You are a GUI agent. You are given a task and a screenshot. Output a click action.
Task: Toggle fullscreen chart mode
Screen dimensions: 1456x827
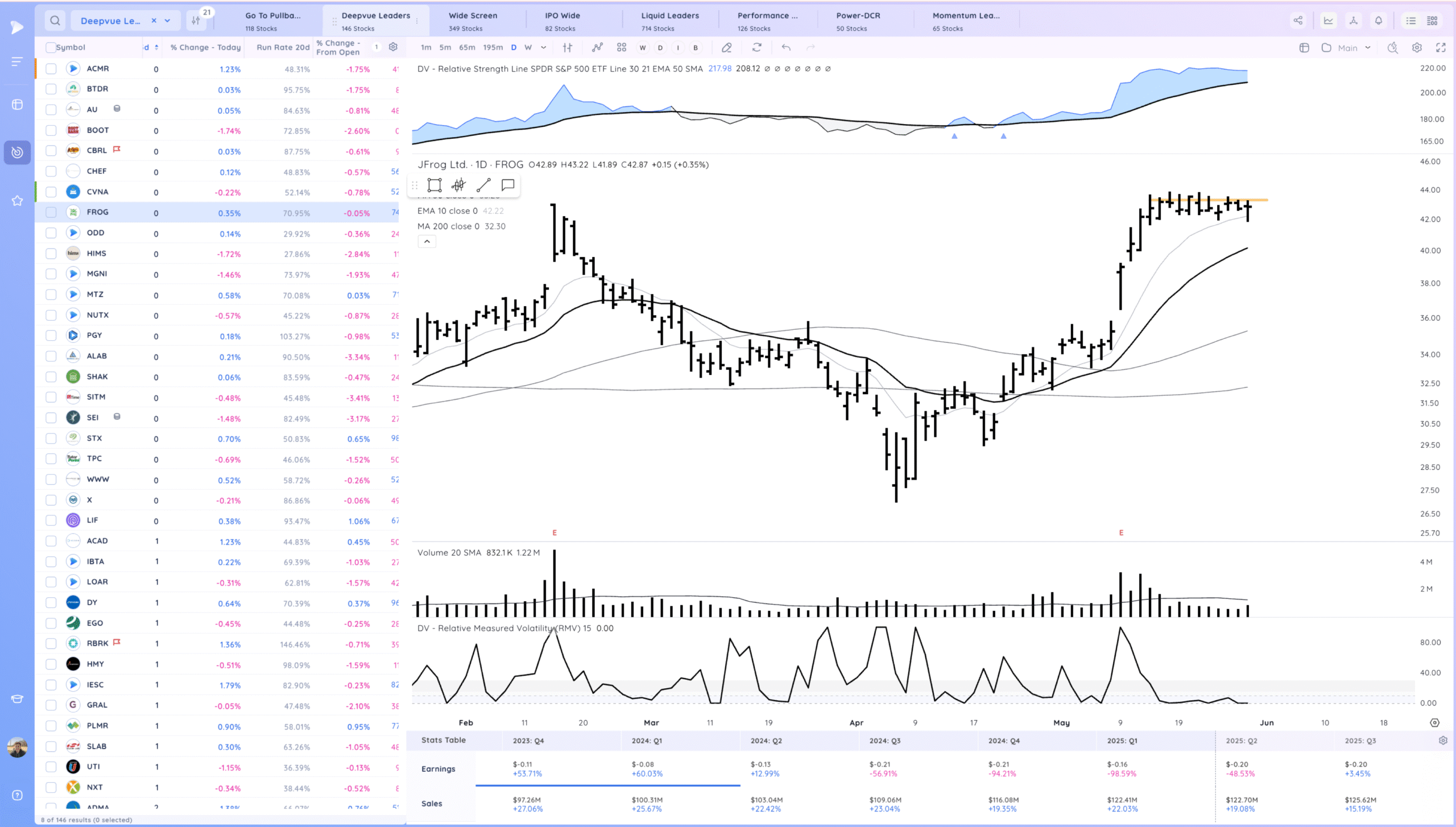pos(1441,48)
